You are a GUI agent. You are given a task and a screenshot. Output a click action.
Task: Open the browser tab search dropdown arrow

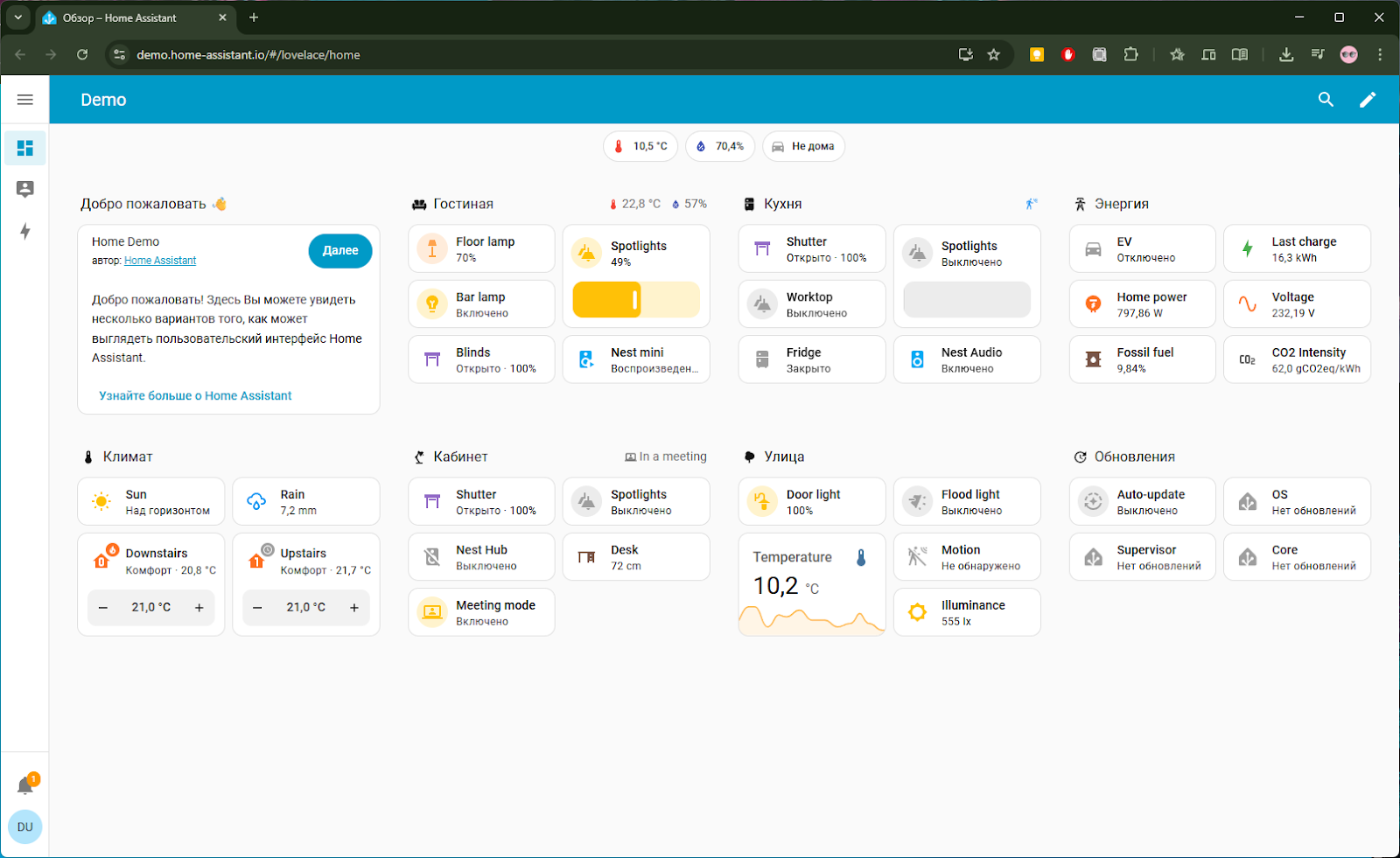pyautogui.click(x=17, y=17)
